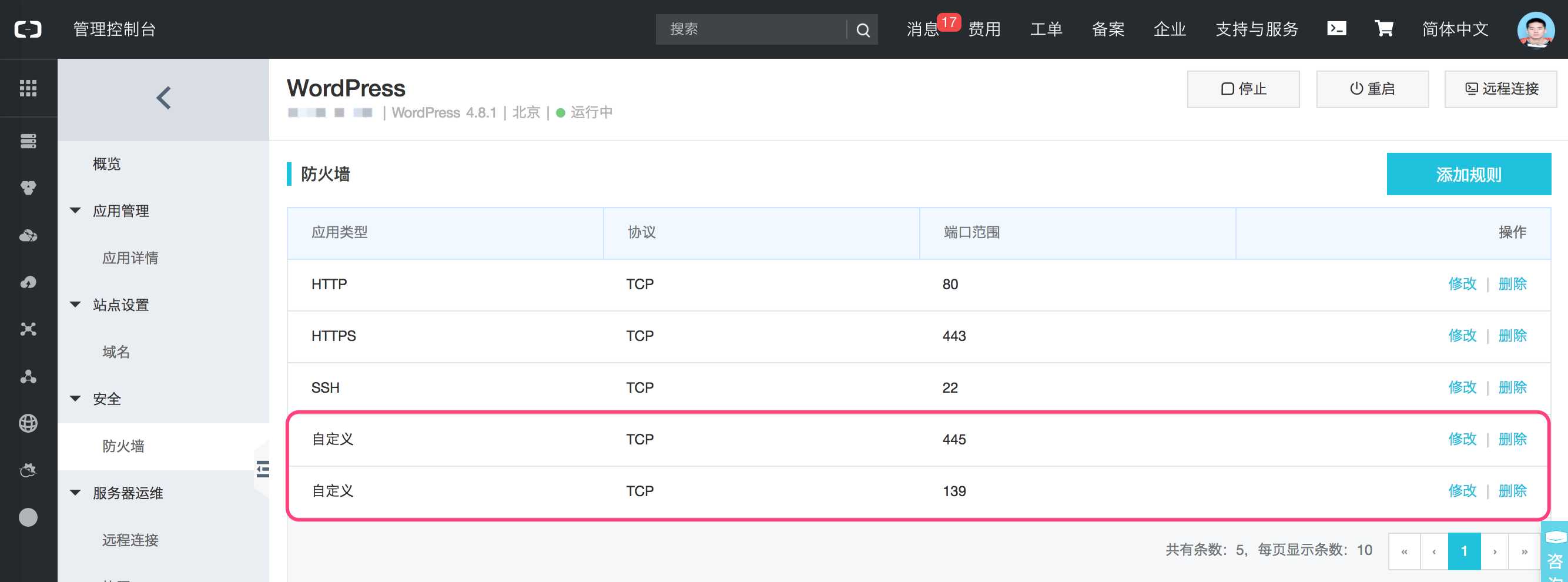Open 企业 in the top bar
This screenshot has height=582, width=1568.
click(1170, 29)
